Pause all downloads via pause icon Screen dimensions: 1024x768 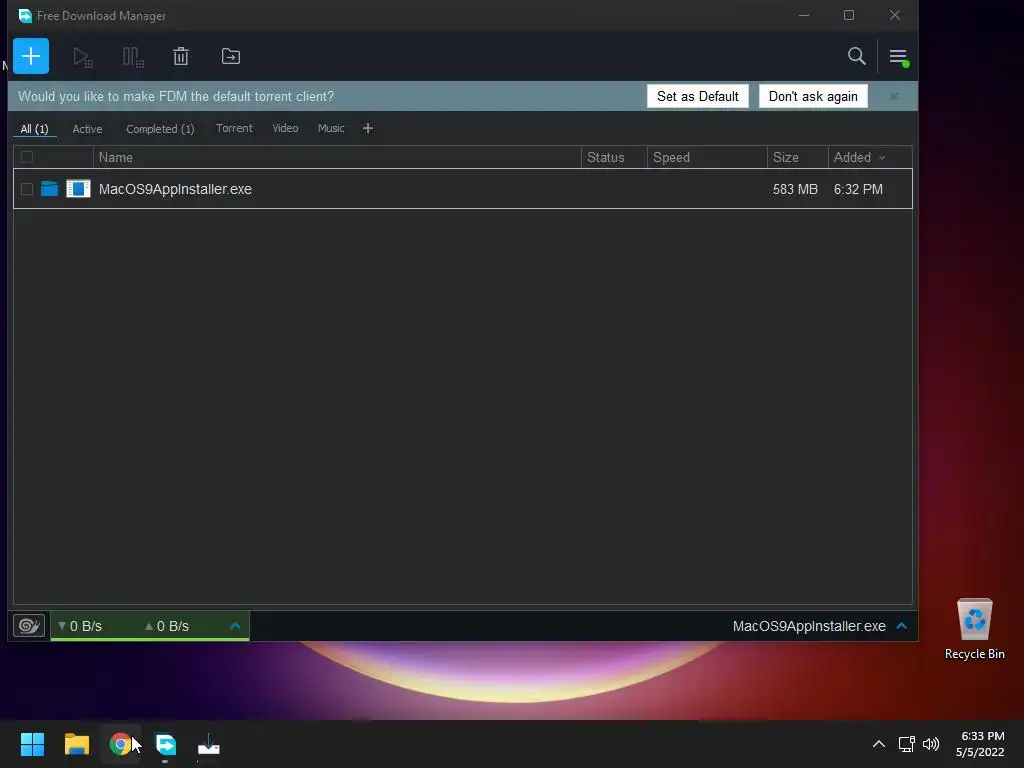(x=133, y=57)
